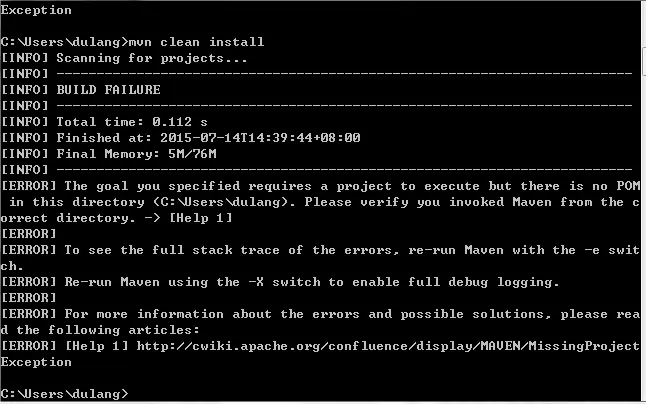The height and width of the screenshot is (404, 646).
Task: Click the 'Total time: 0.112 s' line
Action: pos(132,122)
